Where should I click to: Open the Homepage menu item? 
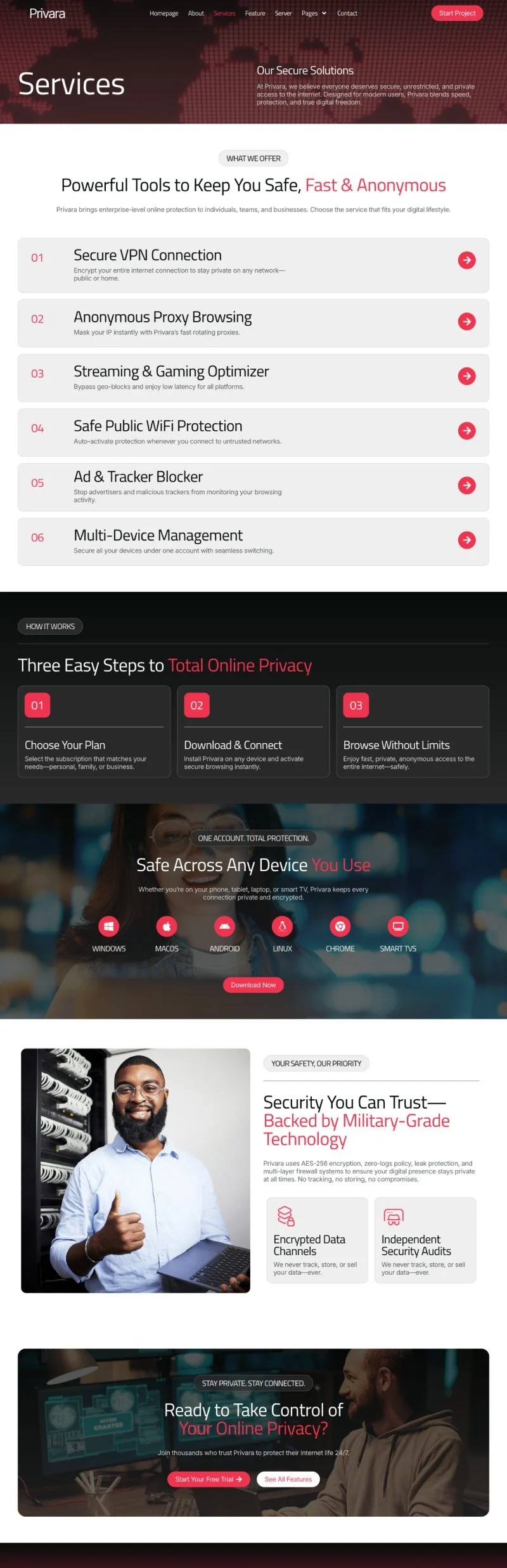[164, 13]
